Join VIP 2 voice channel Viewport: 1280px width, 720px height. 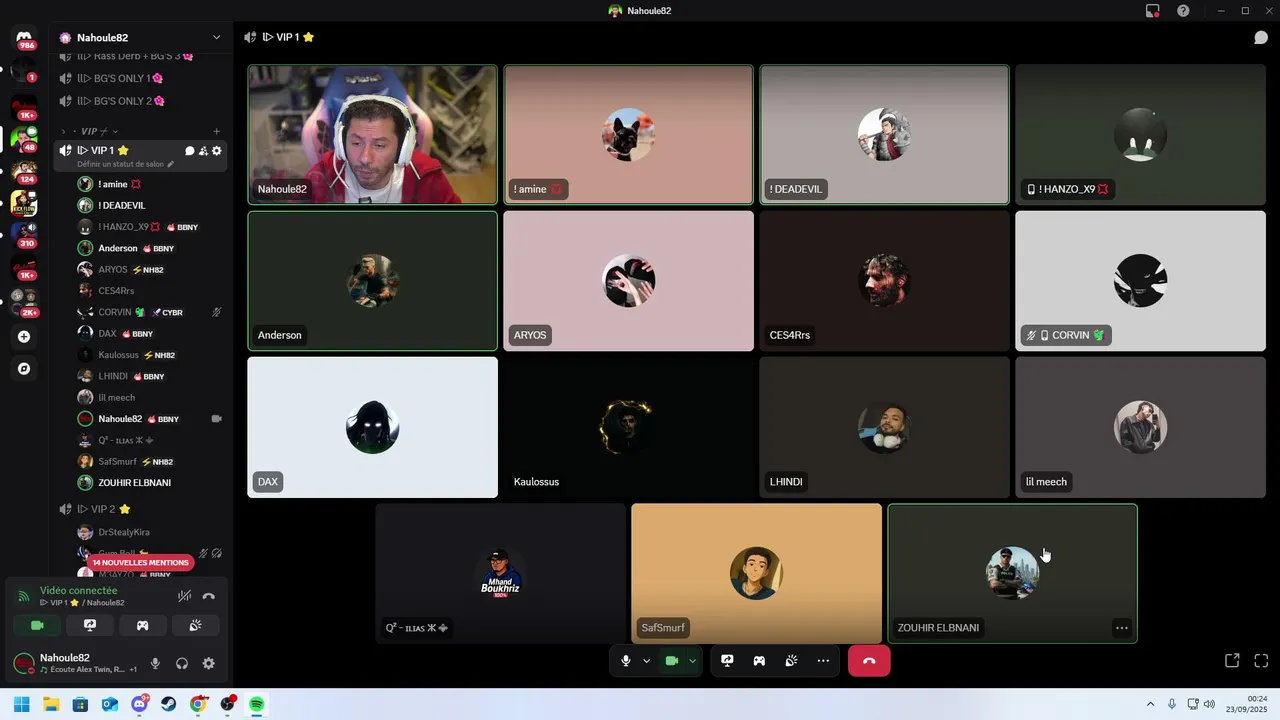pyautogui.click(x=141, y=509)
